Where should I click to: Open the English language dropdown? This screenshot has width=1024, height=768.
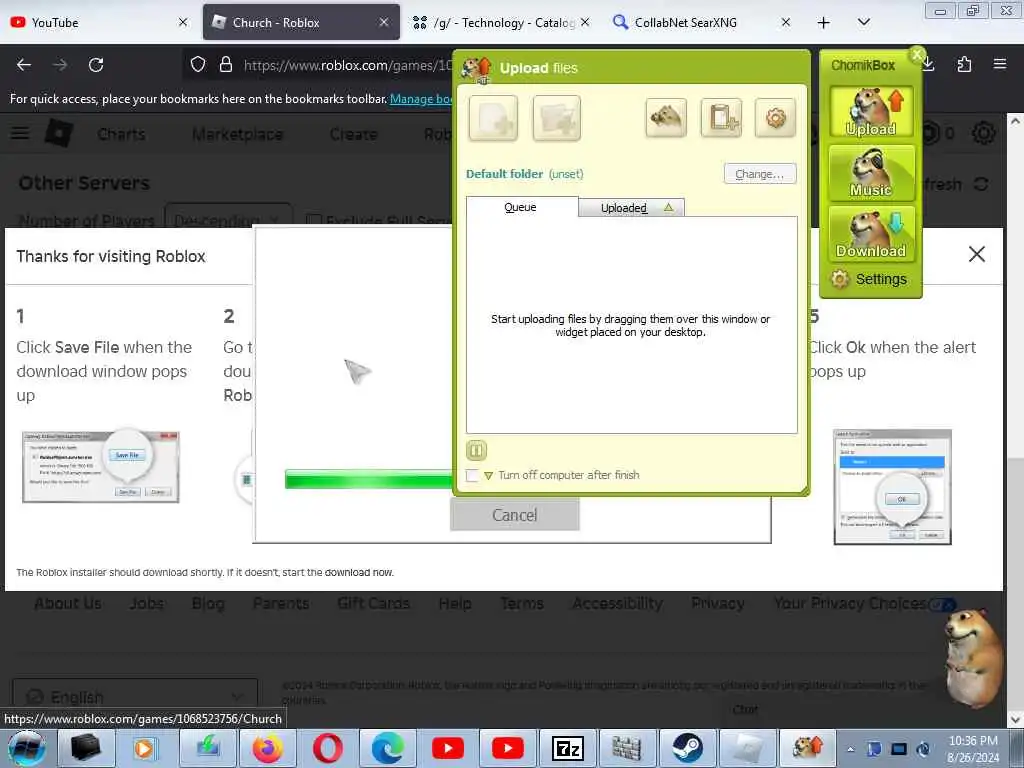point(135,696)
